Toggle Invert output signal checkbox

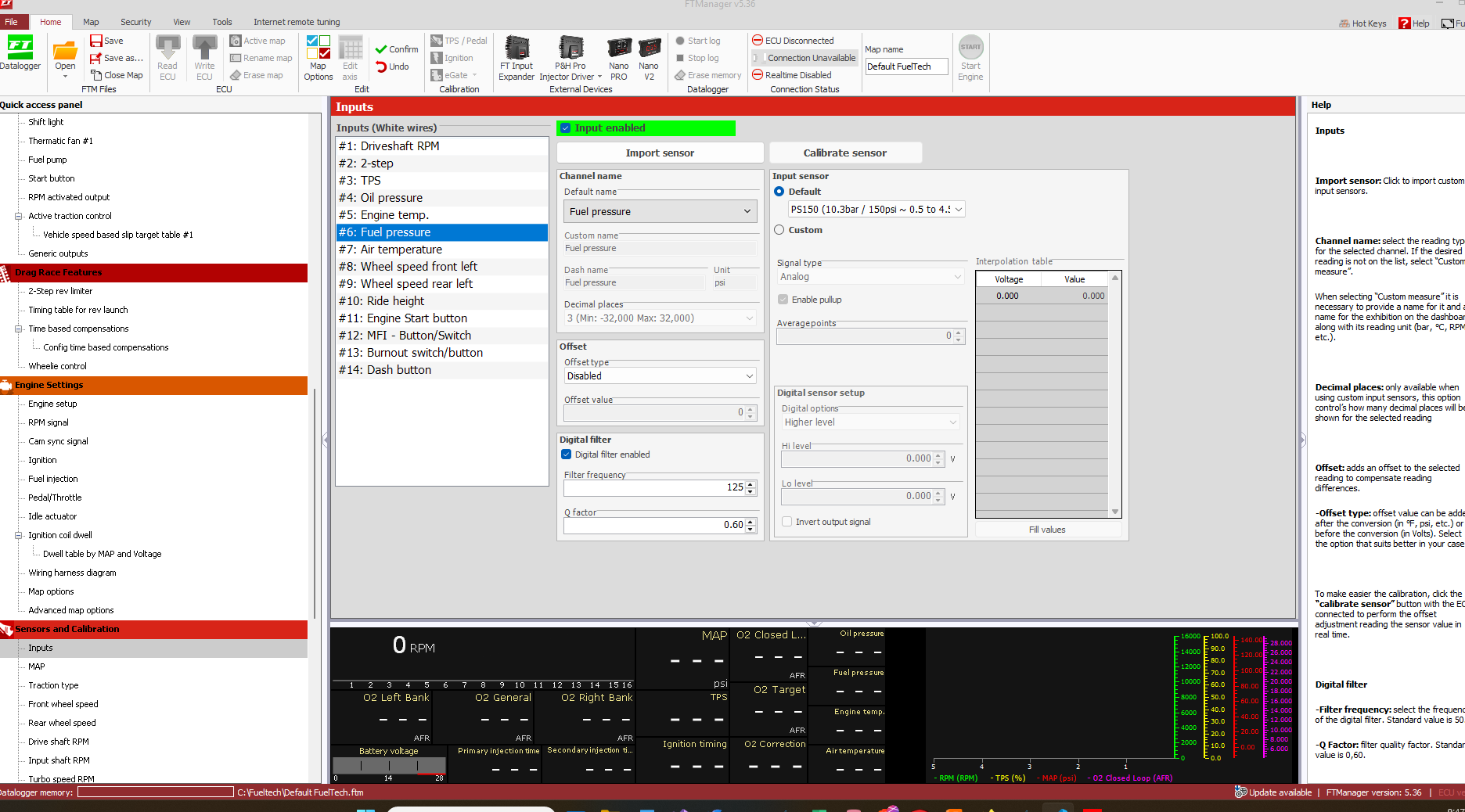click(787, 522)
